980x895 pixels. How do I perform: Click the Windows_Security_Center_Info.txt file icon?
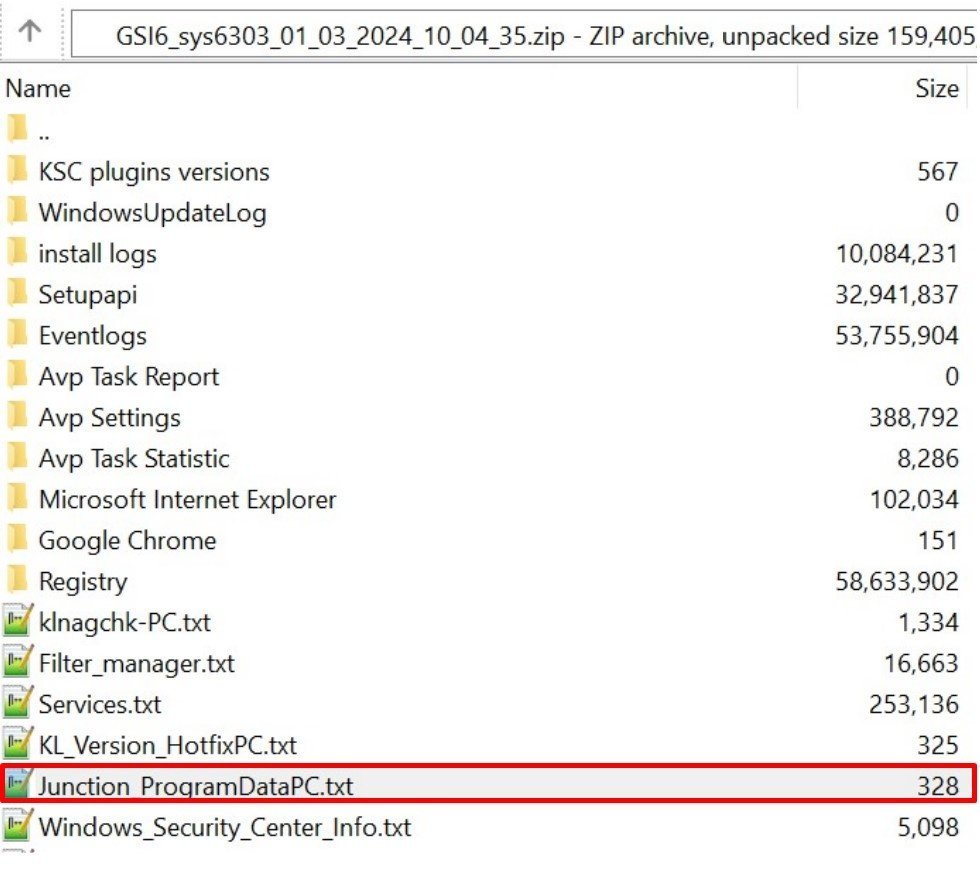(x=17, y=826)
